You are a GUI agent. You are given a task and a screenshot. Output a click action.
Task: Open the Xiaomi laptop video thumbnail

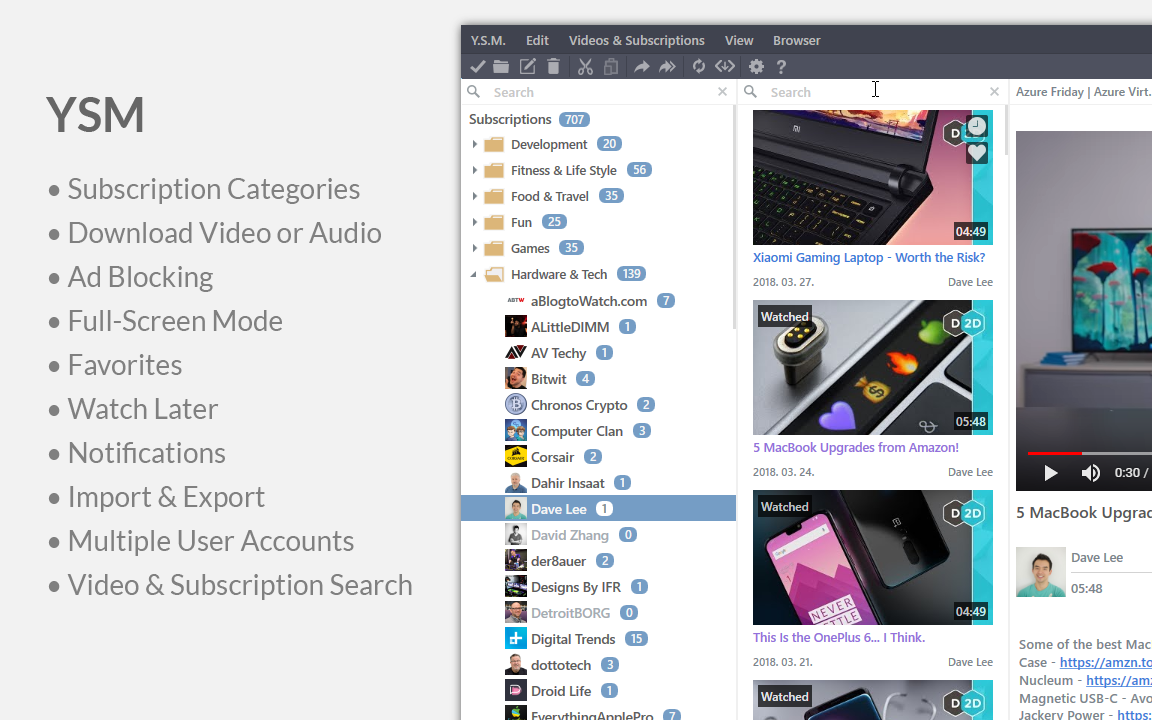pos(872,177)
